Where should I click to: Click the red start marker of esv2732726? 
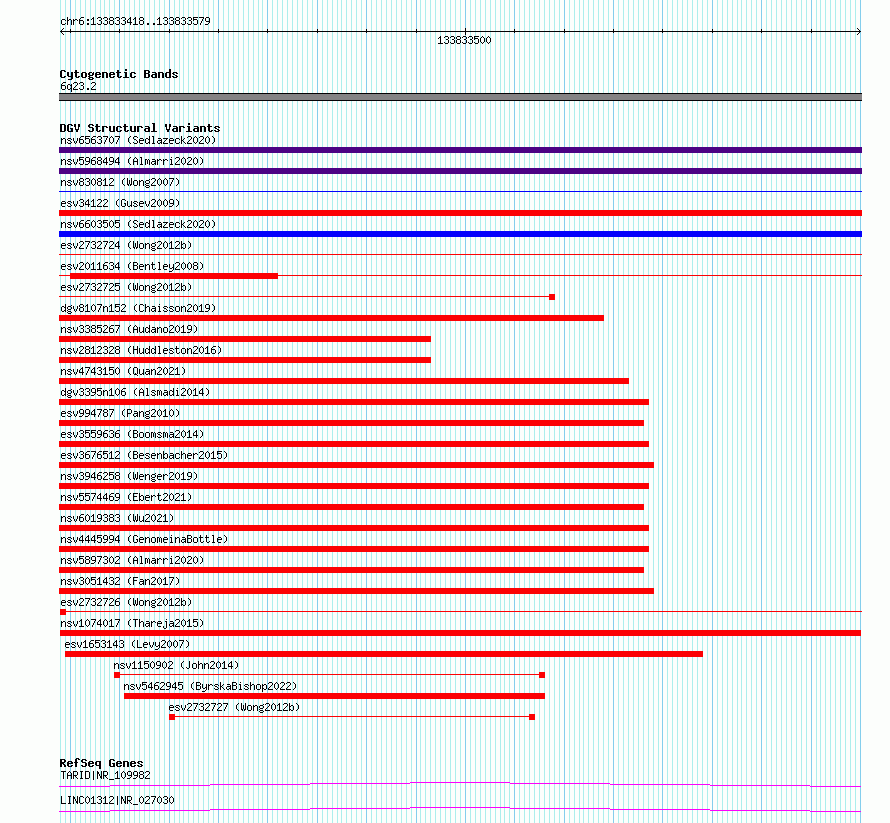[63, 612]
